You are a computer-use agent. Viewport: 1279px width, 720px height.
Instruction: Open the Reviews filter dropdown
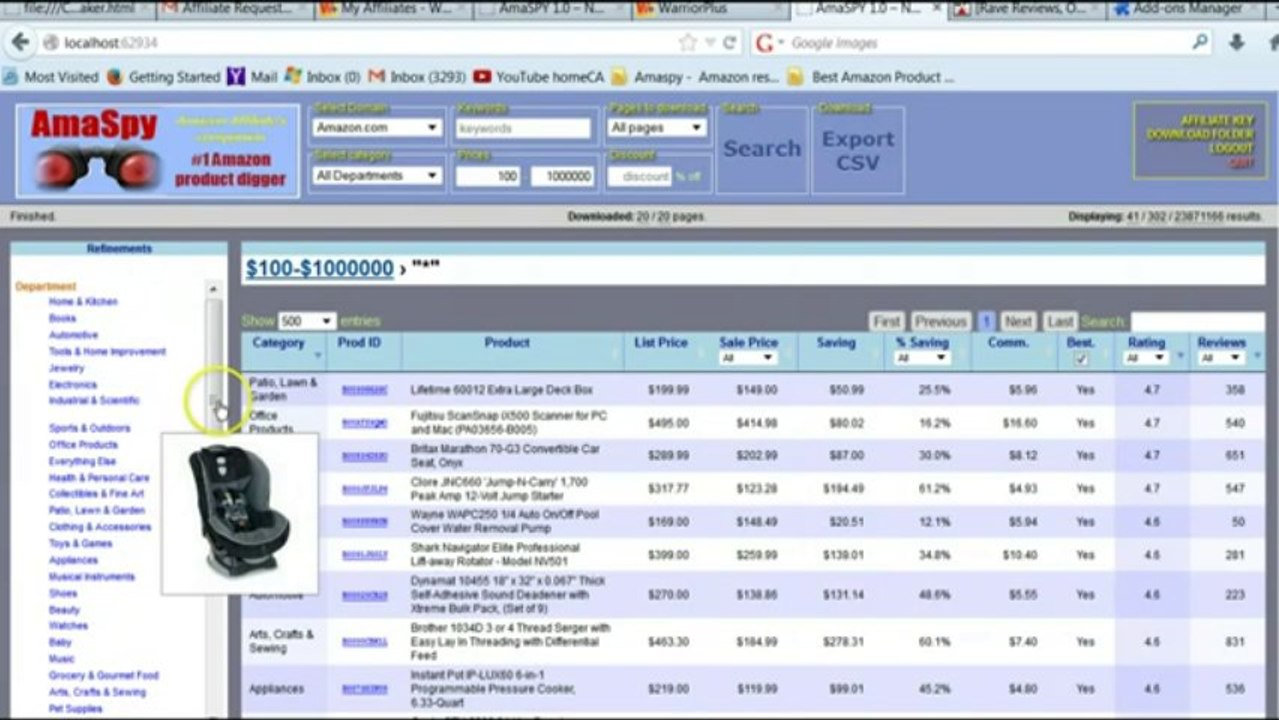click(x=1221, y=358)
